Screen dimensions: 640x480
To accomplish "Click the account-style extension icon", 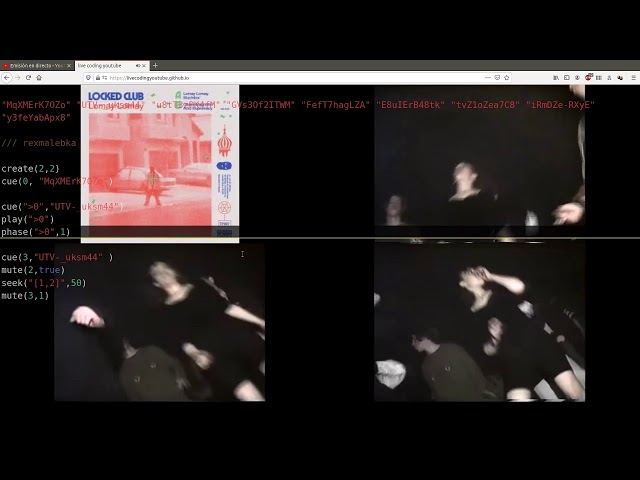I will (609, 78).
